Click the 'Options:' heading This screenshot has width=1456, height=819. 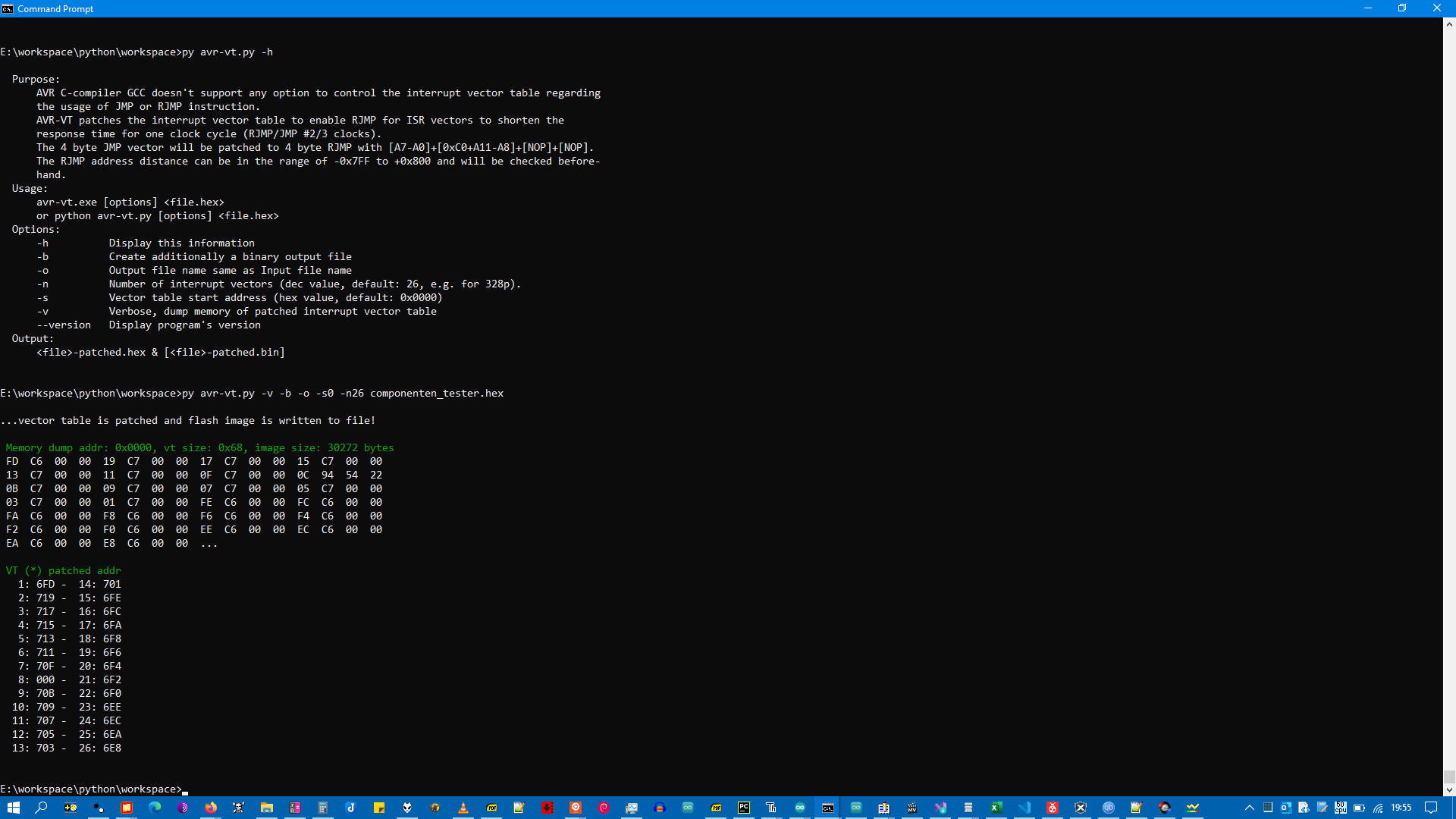(36, 229)
